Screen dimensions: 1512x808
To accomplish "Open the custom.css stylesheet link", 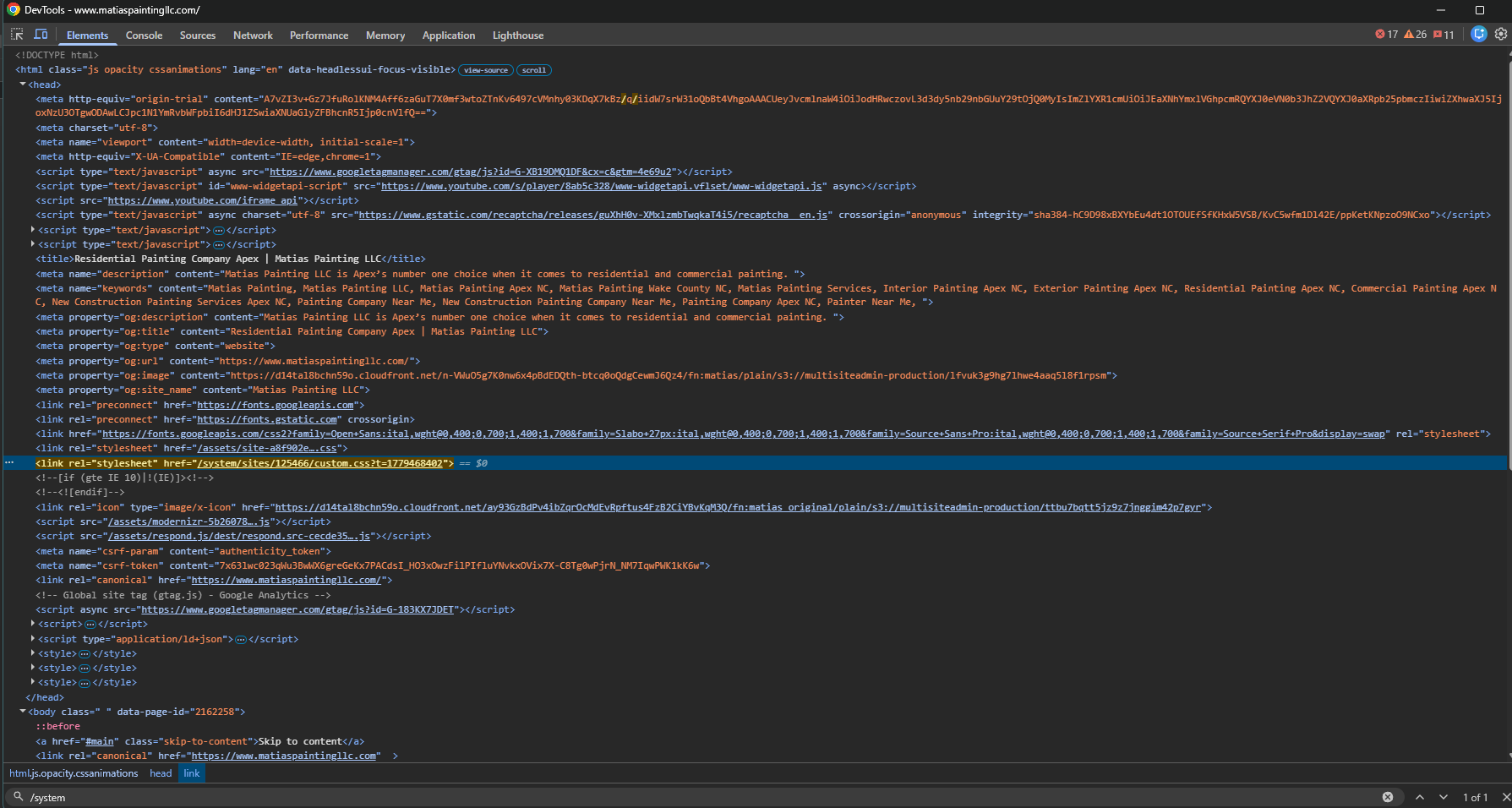I will (319, 463).
